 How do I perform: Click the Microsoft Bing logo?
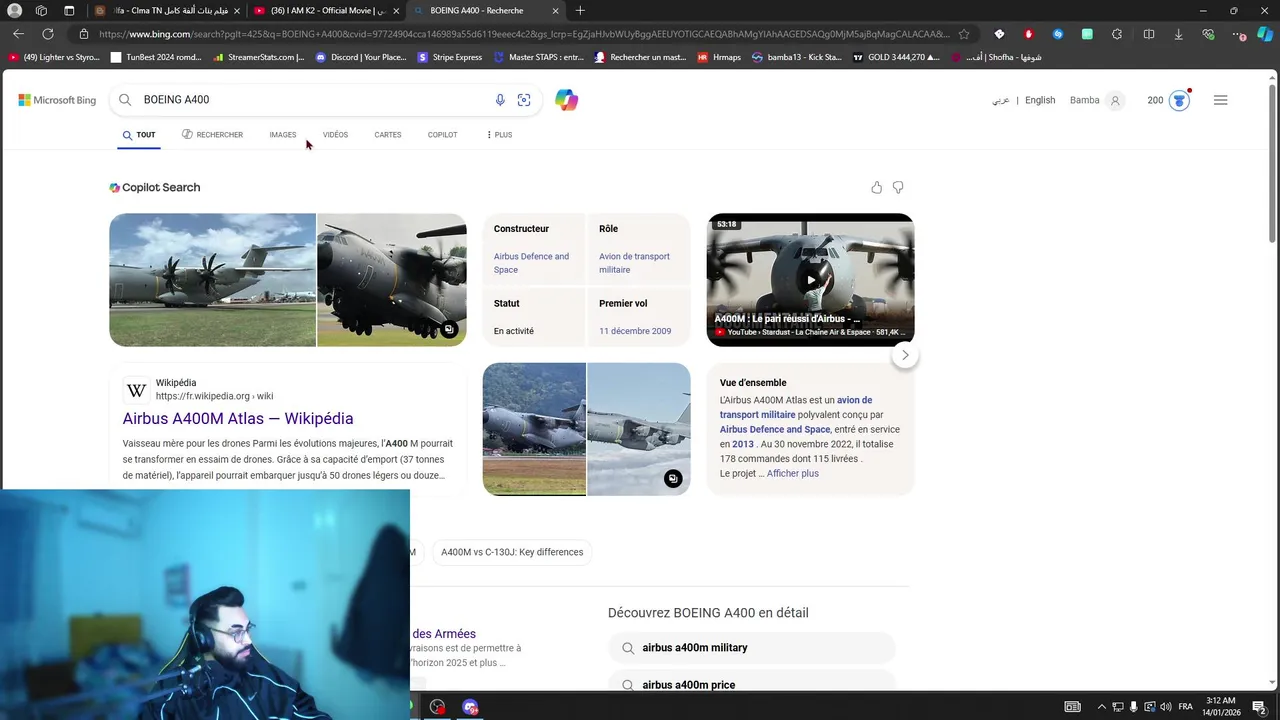point(57,100)
